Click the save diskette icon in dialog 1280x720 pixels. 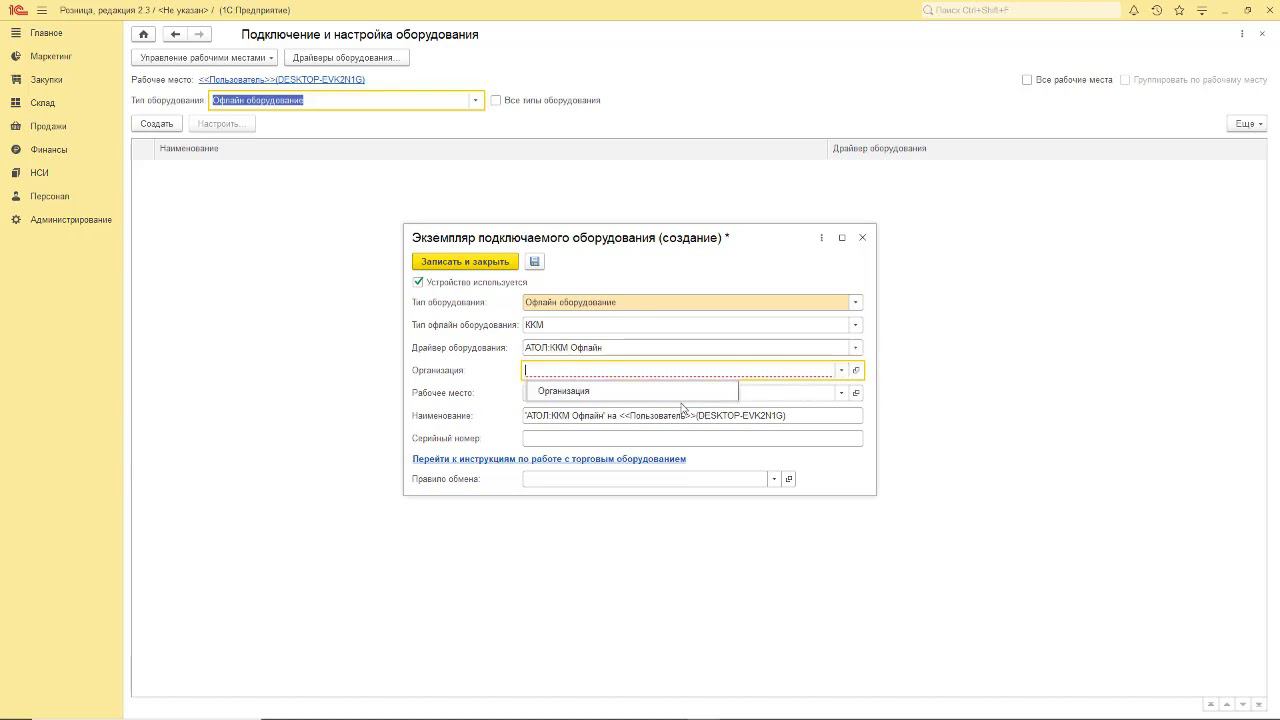tap(534, 262)
